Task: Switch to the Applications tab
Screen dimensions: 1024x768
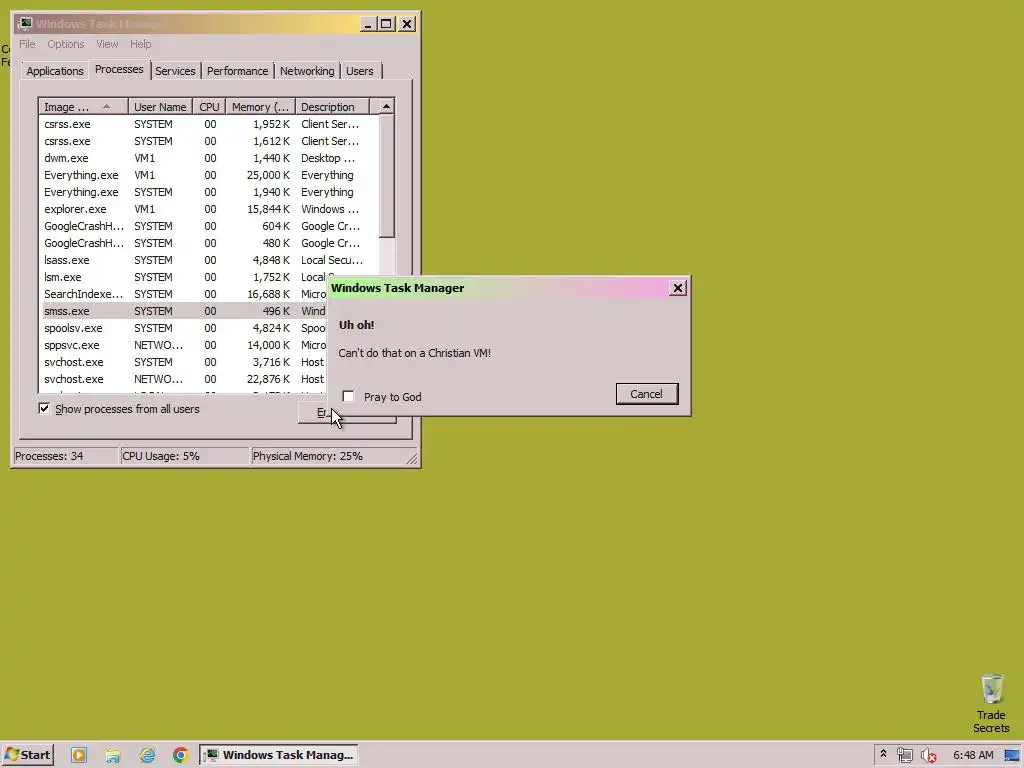Action: 55,71
